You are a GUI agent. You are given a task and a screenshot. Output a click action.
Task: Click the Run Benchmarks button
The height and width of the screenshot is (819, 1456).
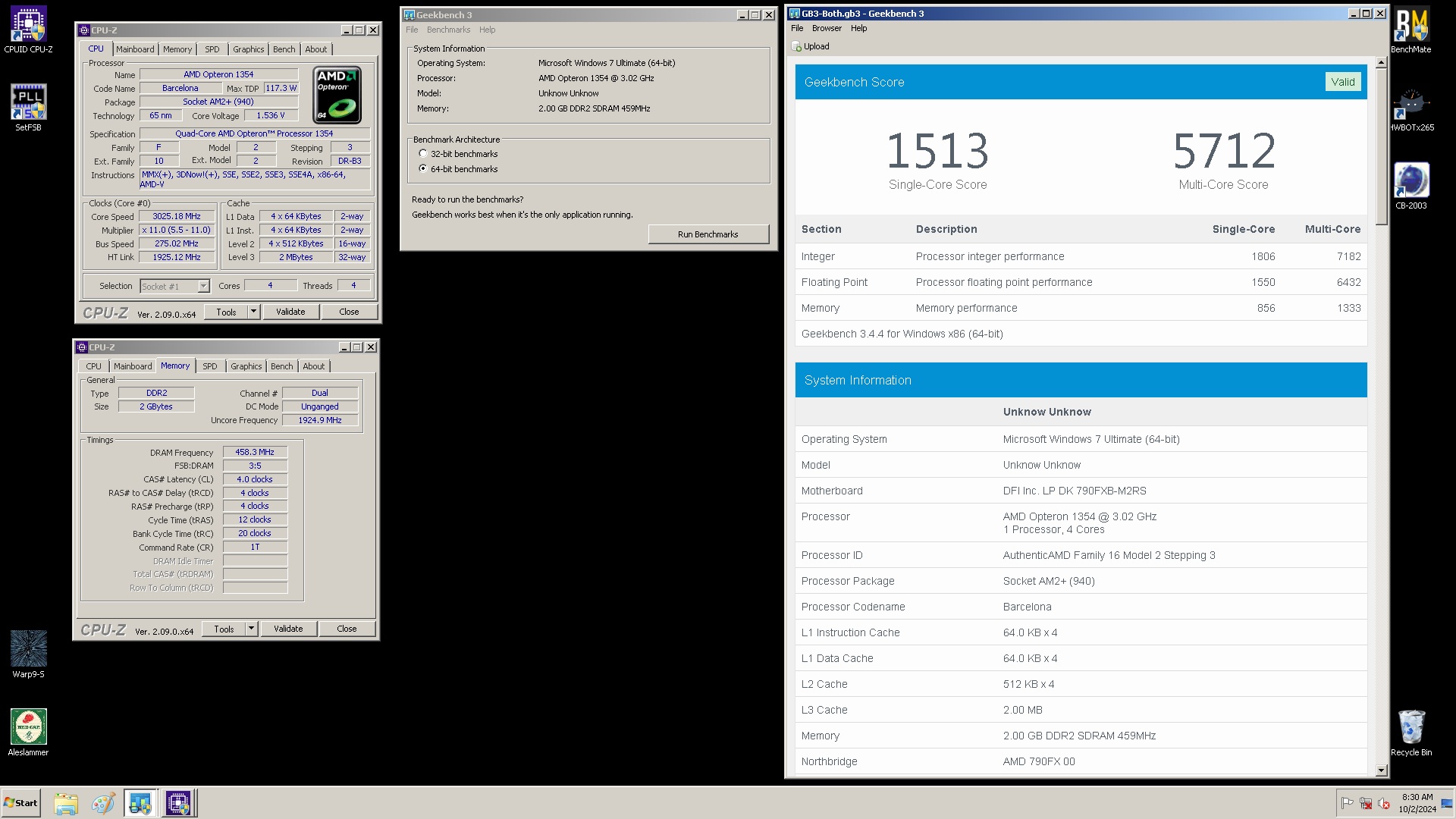pyautogui.click(x=708, y=234)
